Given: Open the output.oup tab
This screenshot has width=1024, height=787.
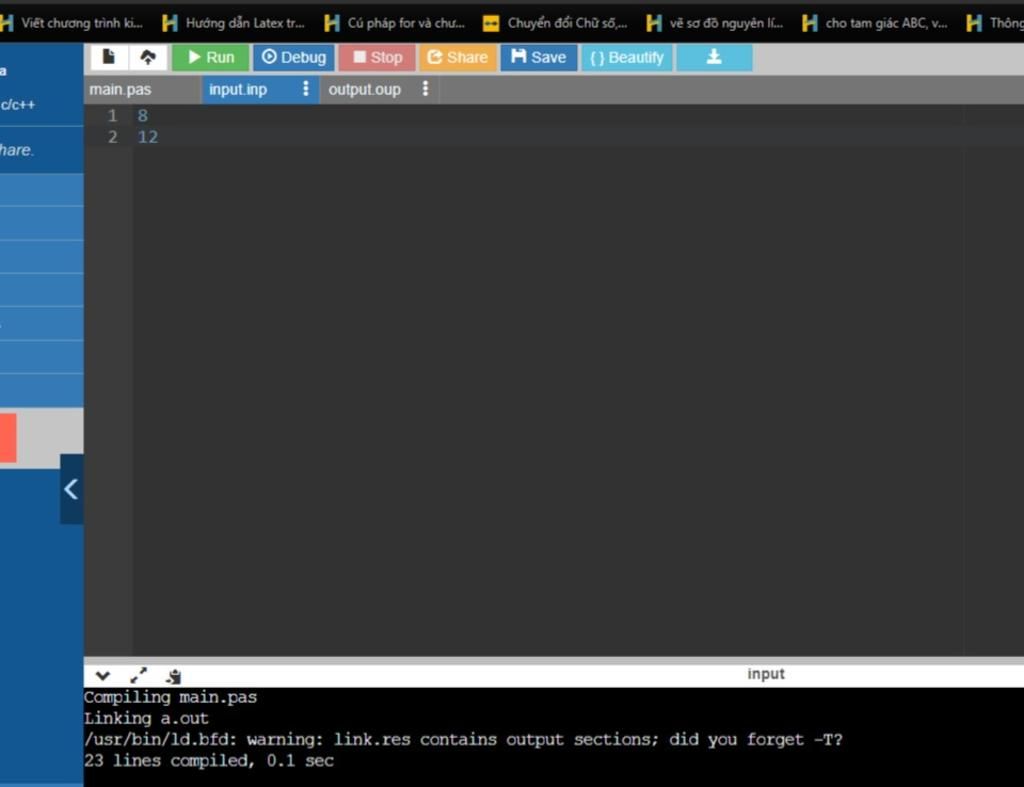Looking at the screenshot, I should tap(364, 89).
